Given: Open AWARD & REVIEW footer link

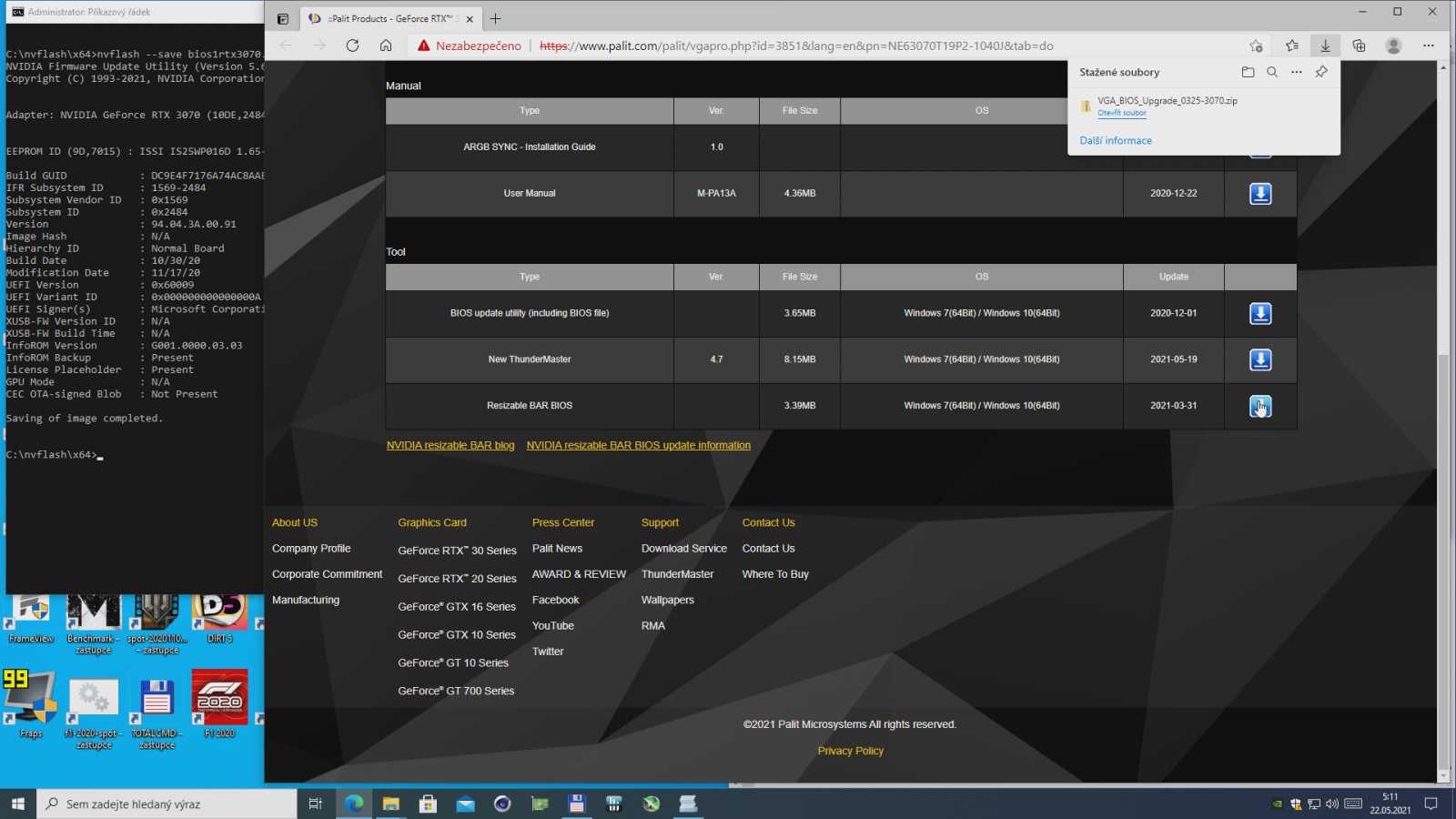Looking at the screenshot, I should coord(579,574).
